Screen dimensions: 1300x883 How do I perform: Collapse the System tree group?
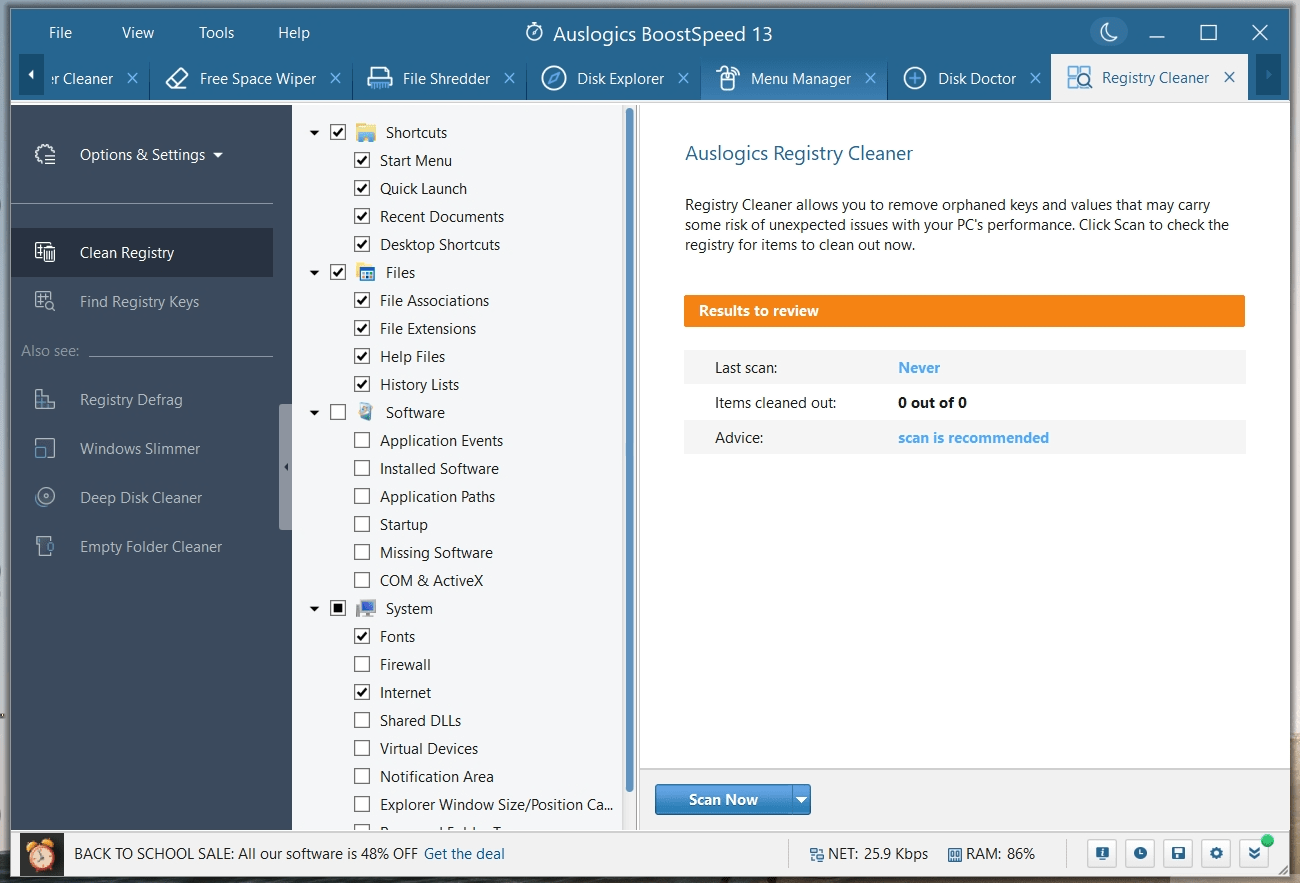(315, 608)
